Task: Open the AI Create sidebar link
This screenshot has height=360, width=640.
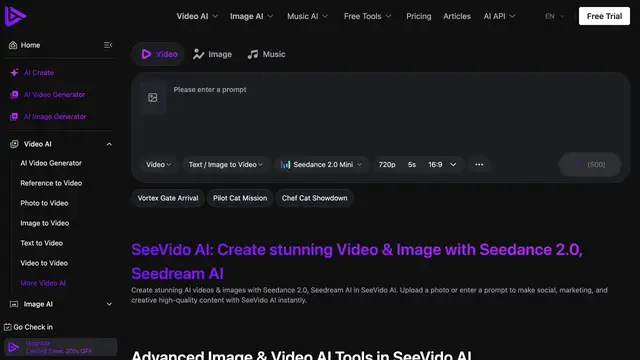Action: [39, 73]
